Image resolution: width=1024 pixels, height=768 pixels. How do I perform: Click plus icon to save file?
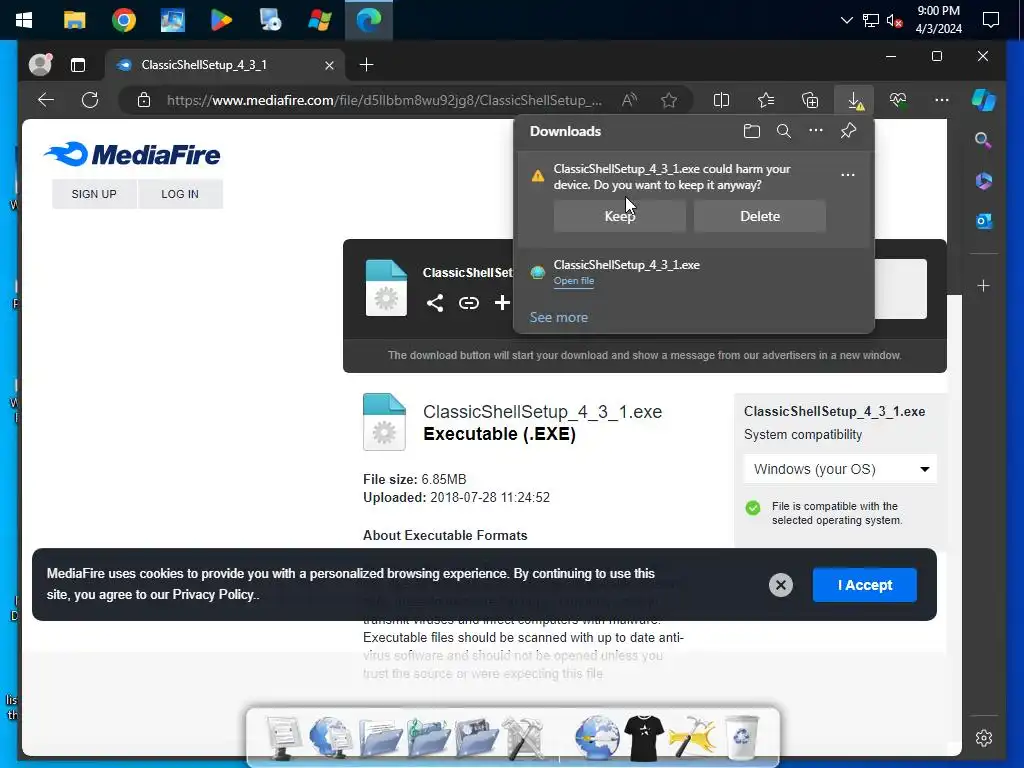(502, 303)
